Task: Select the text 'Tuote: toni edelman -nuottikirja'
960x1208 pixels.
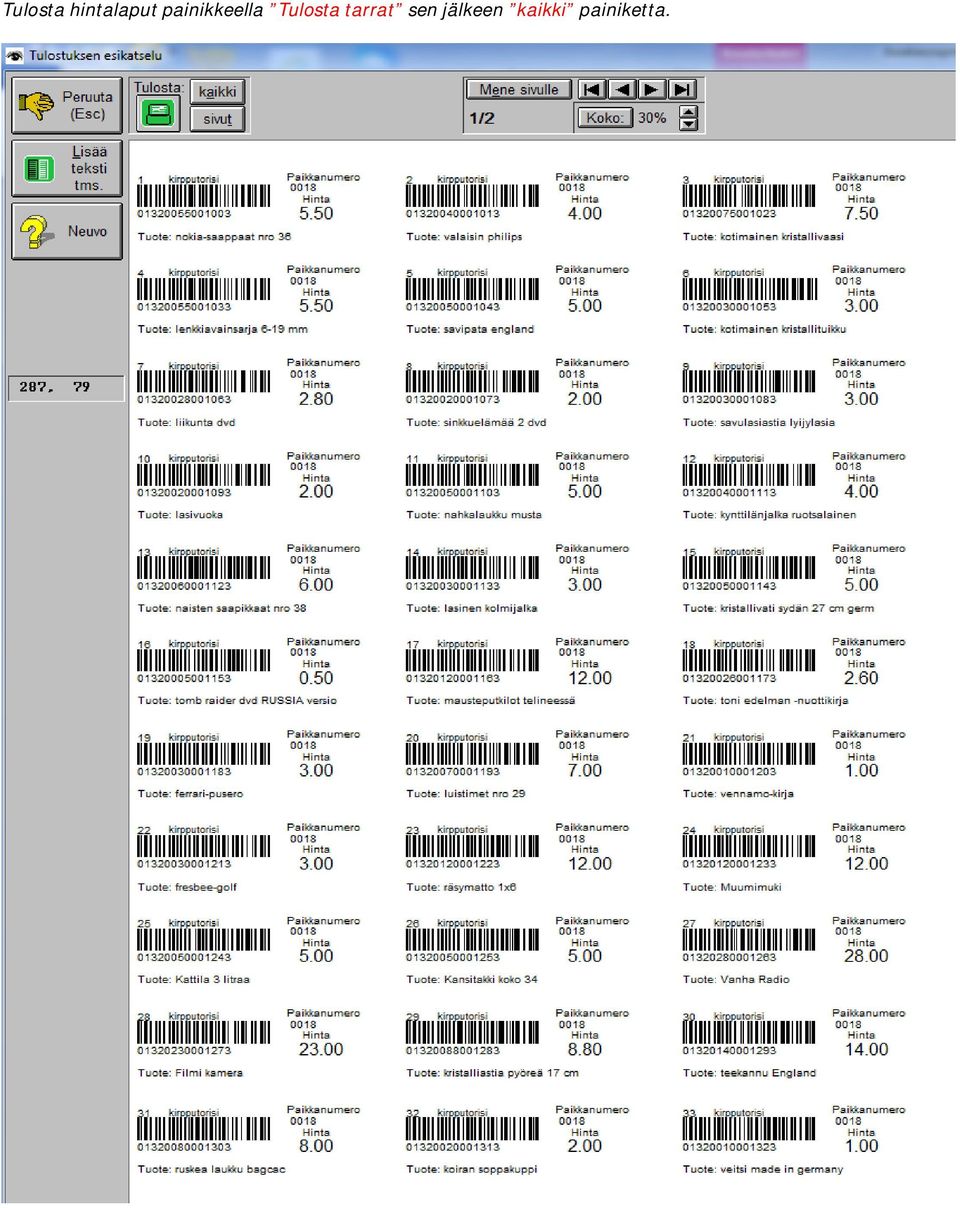Action: click(766, 700)
